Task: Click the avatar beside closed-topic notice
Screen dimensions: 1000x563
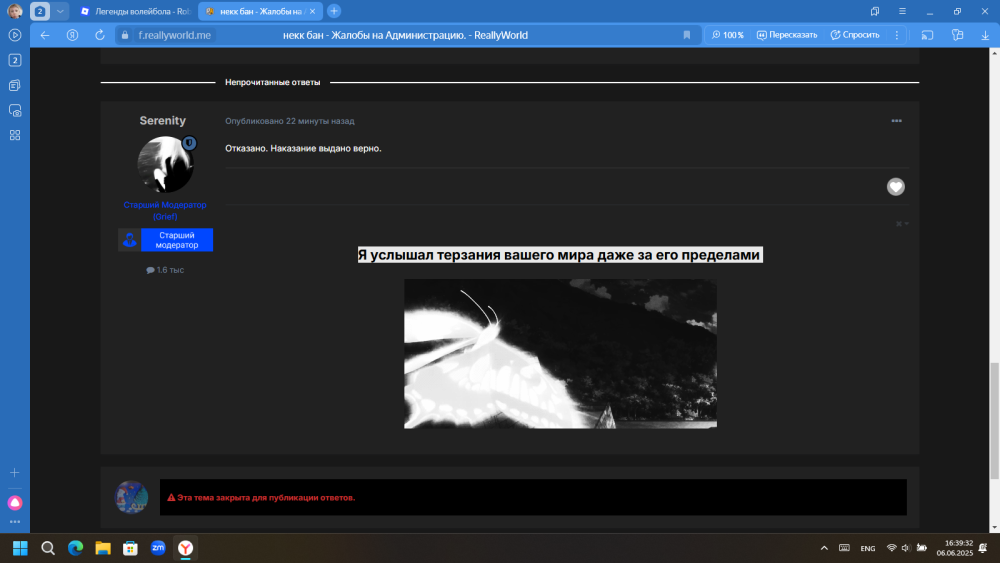Action: click(131, 497)
